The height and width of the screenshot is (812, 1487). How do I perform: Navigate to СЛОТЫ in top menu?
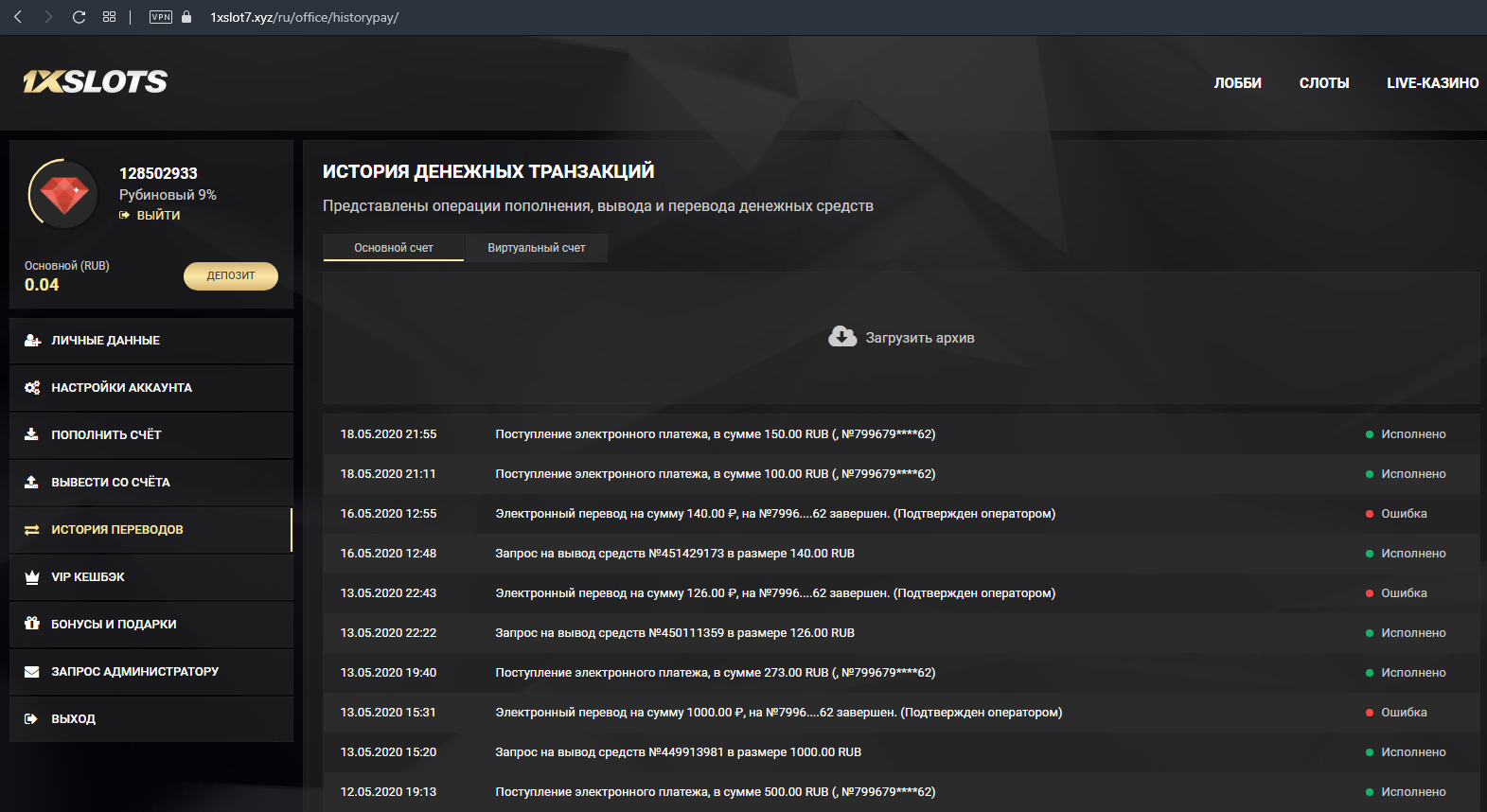tap(1323, 83)
